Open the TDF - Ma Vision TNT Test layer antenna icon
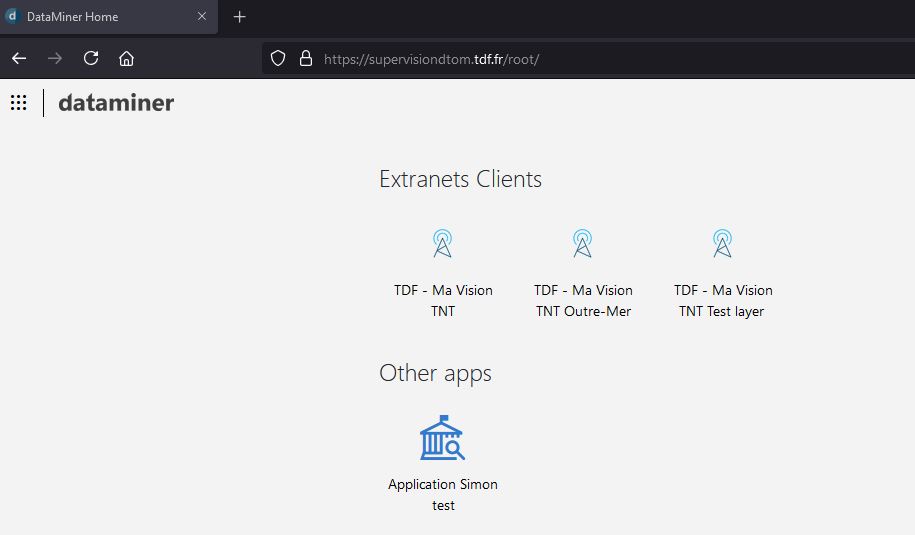The height and width of the screenshot is (535, 915). (x=722, y=243)
